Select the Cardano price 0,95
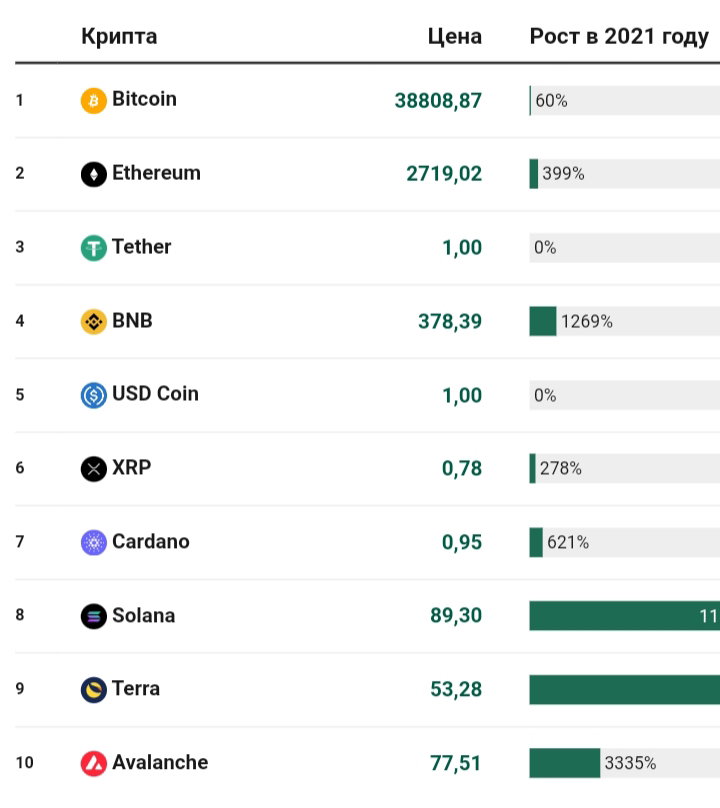 (462, 542)
